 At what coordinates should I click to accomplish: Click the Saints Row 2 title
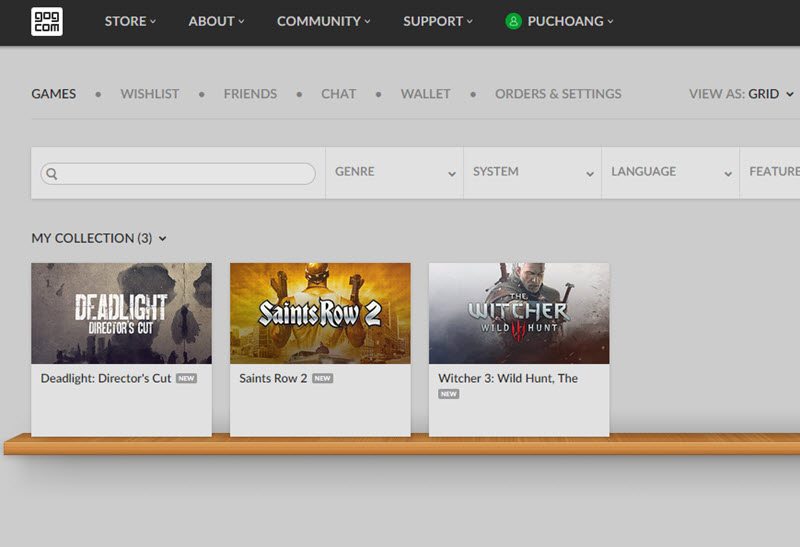point(273,378)
